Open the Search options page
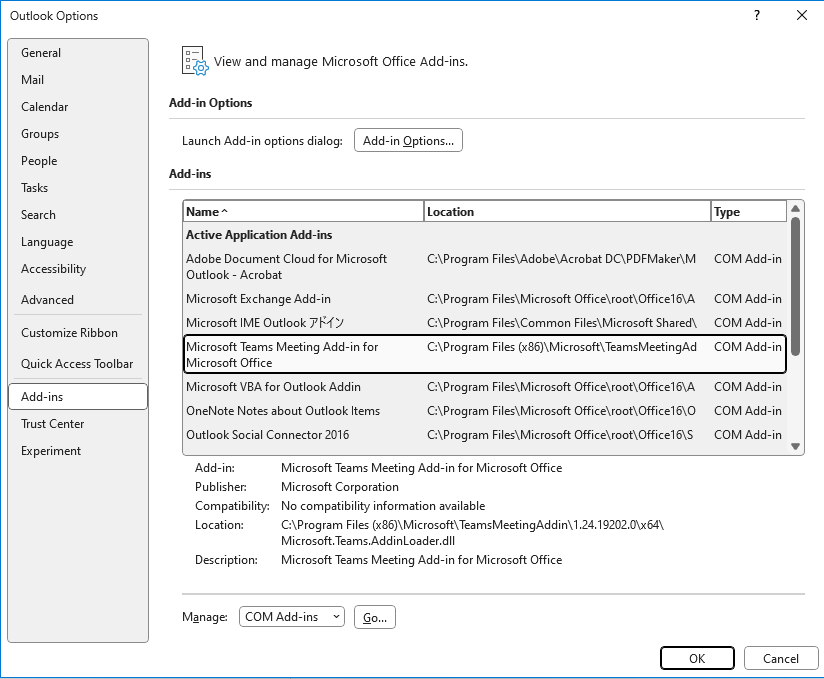This screenshot has height=679, width=824. [x=78, y=214]
